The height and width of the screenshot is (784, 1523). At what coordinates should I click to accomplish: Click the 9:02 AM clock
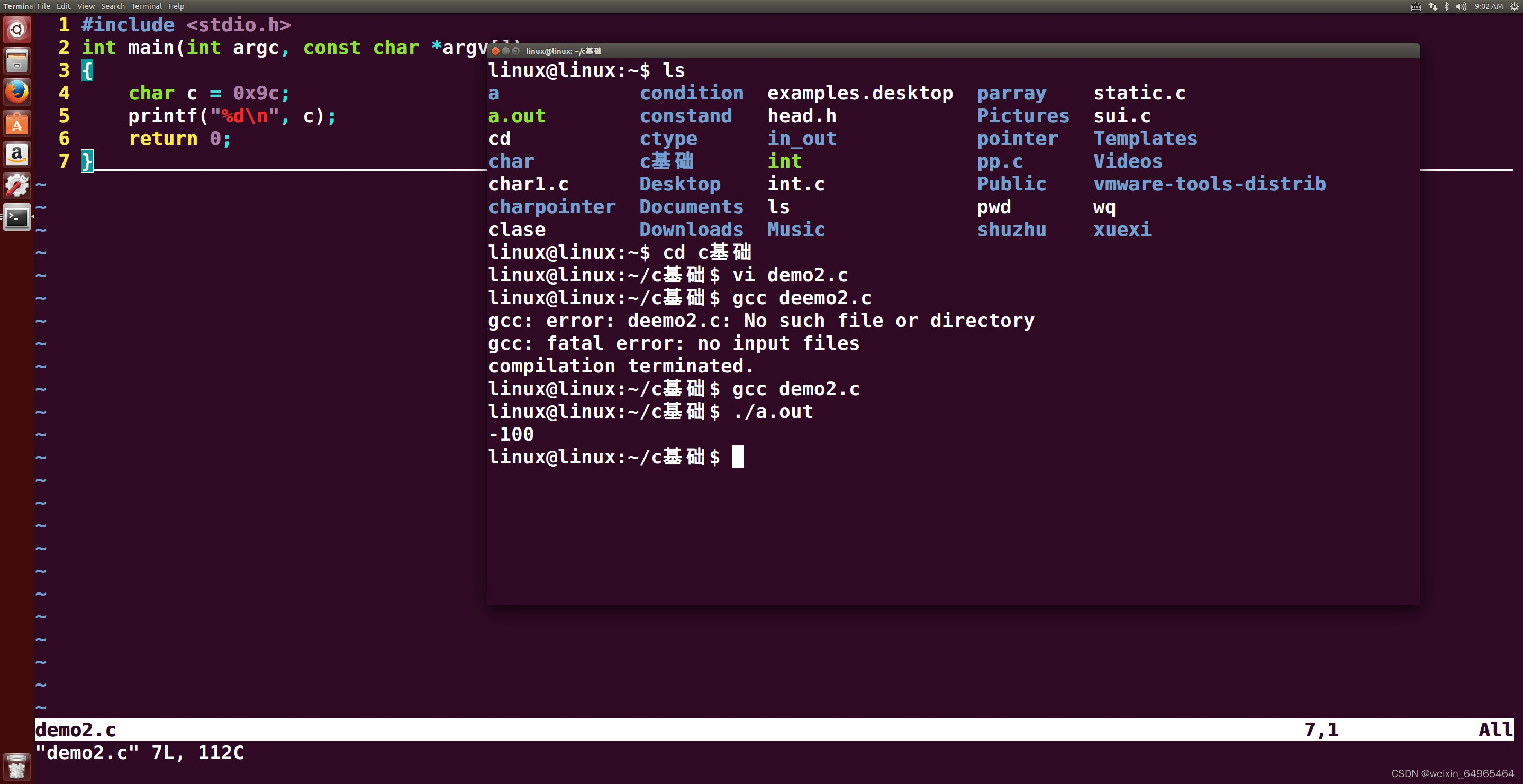click(x=1488, y=6)
